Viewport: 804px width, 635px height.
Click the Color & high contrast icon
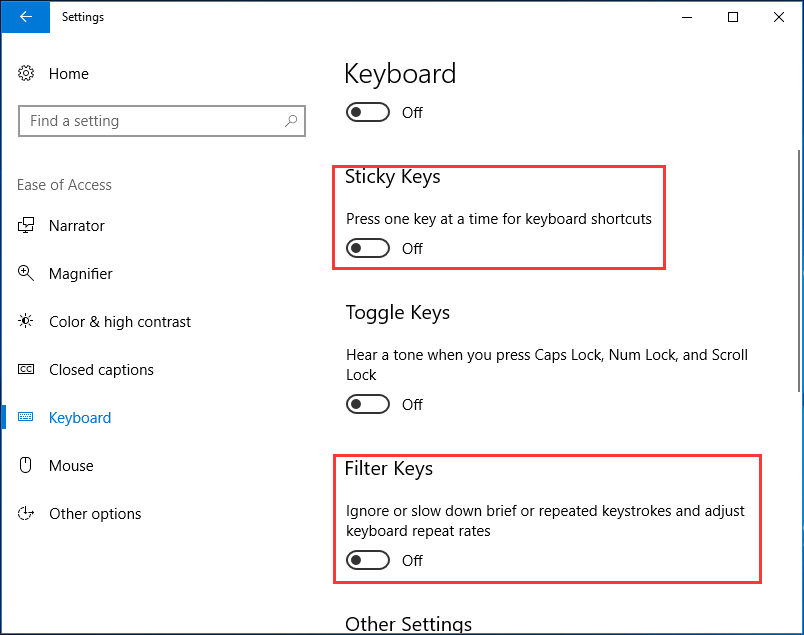pyautogui.click(x=27, y=322)
